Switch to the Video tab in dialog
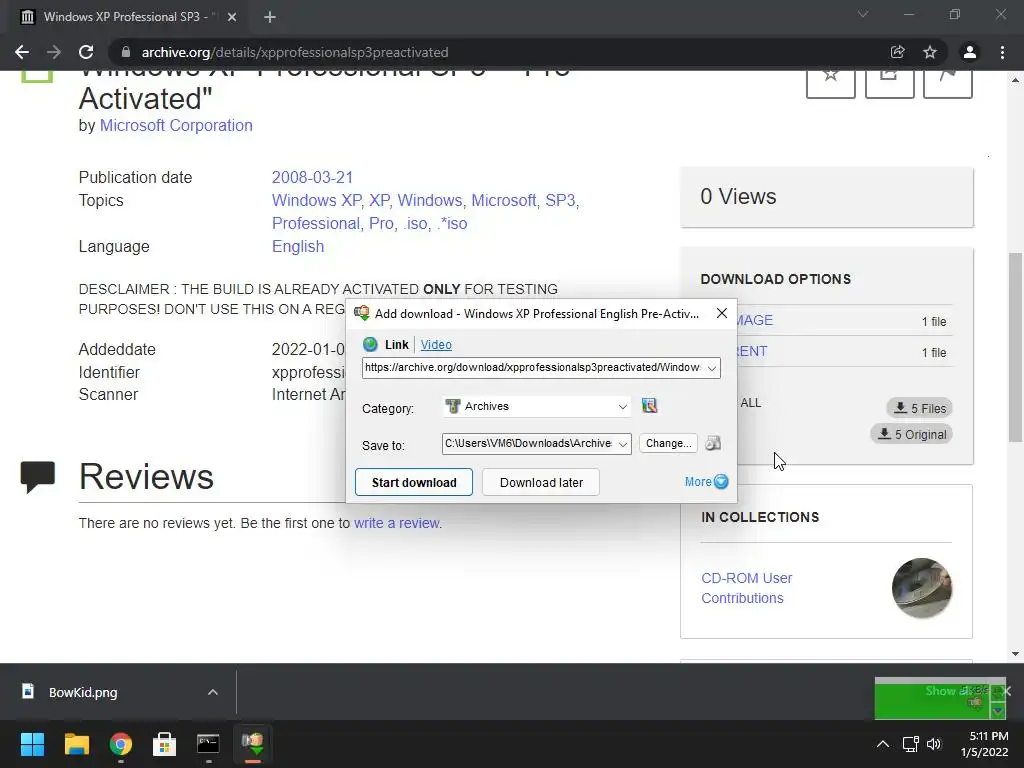 [436, 344]
